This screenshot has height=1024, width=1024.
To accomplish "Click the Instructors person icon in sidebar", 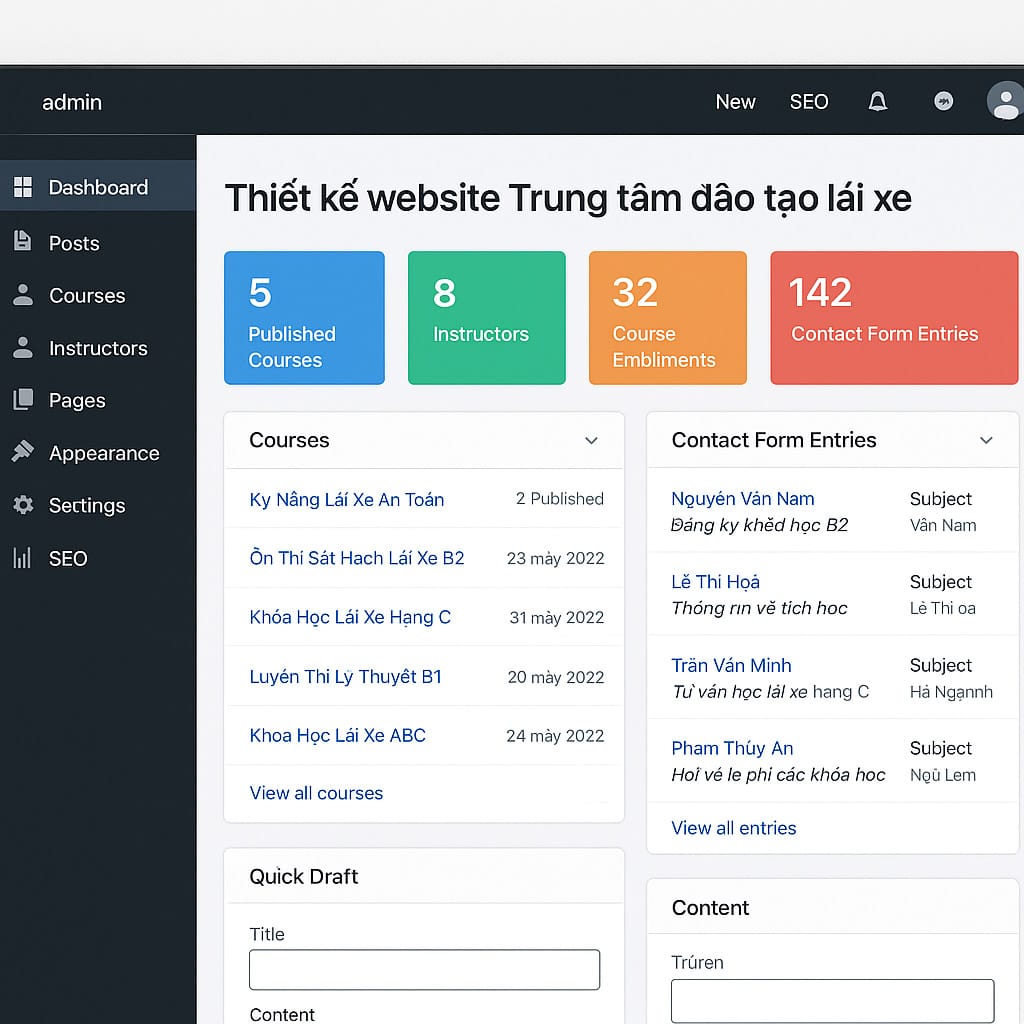I will click(x=23, y=347).
